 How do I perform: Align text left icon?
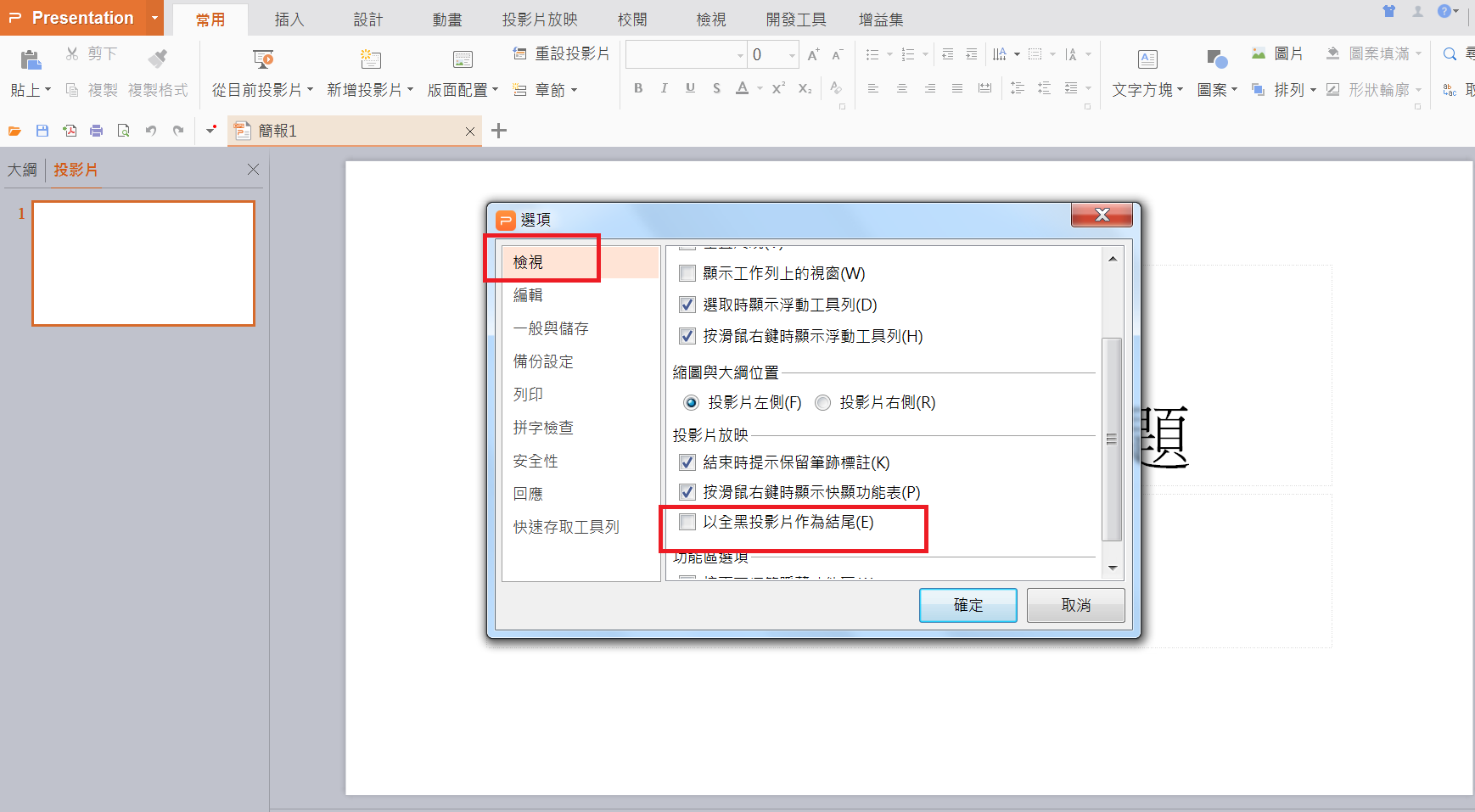pyautogui.click(x=872, y=87)
